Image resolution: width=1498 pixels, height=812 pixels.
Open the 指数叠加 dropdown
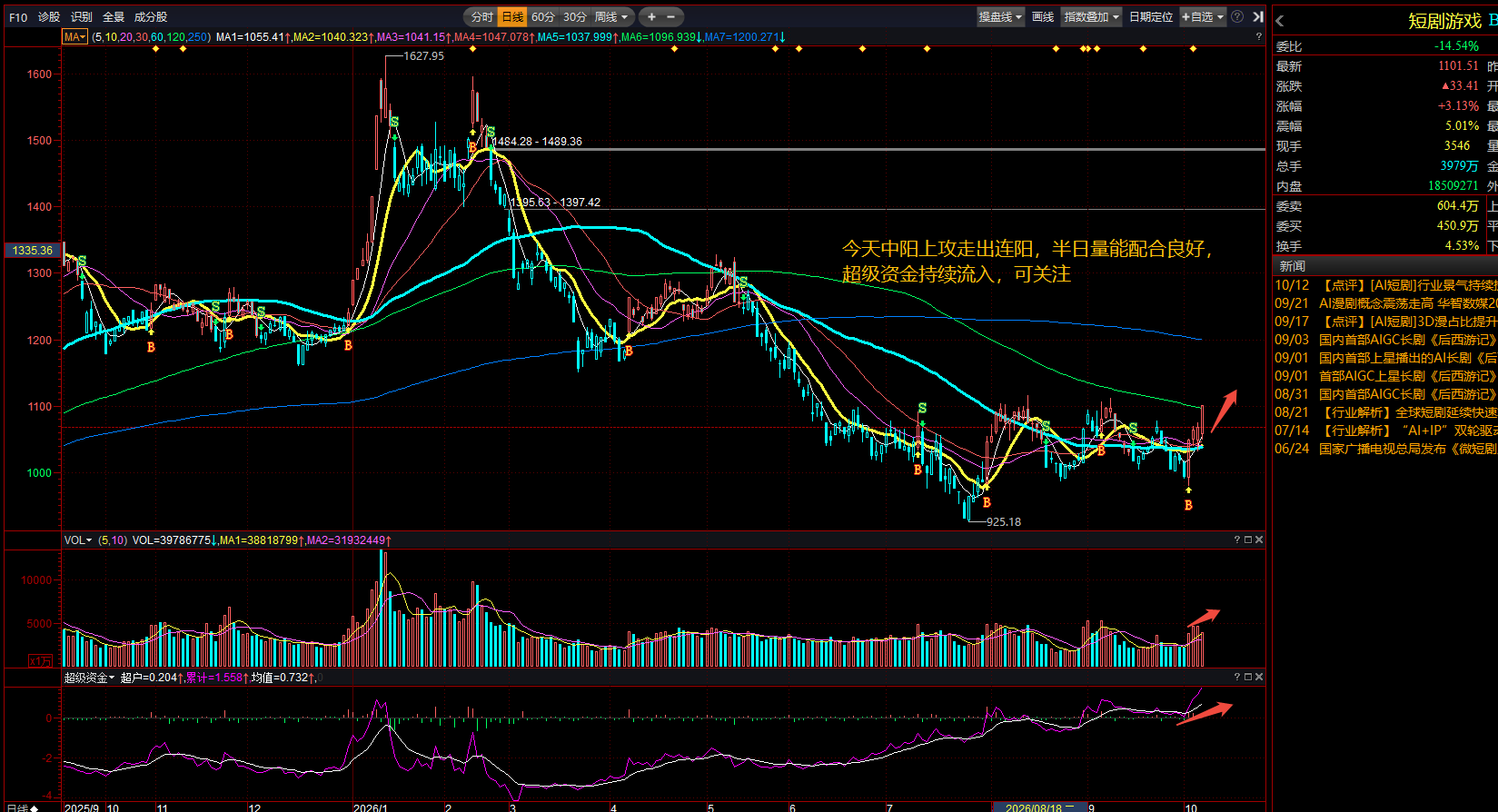coord(1091,16)
